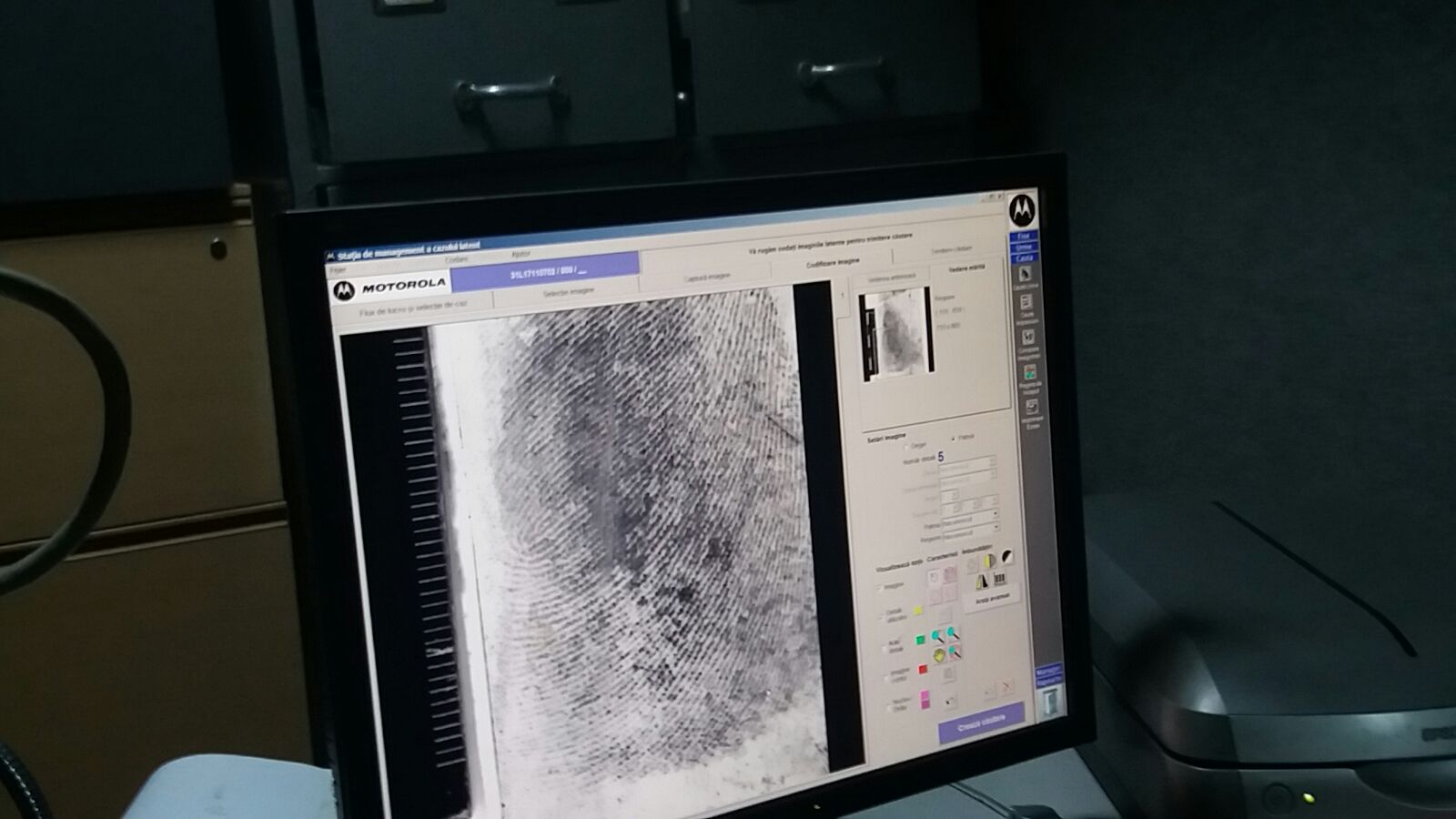Screen dimensions: 1456x819
Task: Click the red color swatch
Action: 923,671
